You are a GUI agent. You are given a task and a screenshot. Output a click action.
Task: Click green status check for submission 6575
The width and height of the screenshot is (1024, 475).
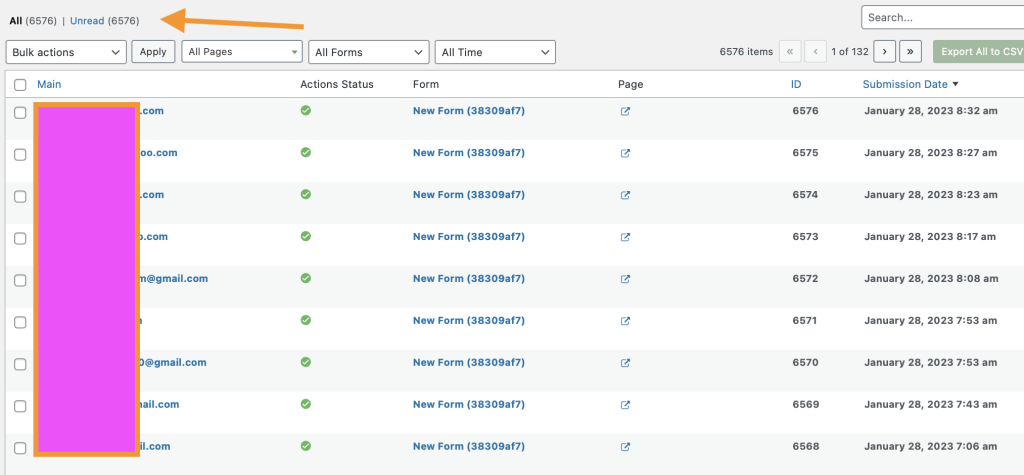(x=306, y=152)
